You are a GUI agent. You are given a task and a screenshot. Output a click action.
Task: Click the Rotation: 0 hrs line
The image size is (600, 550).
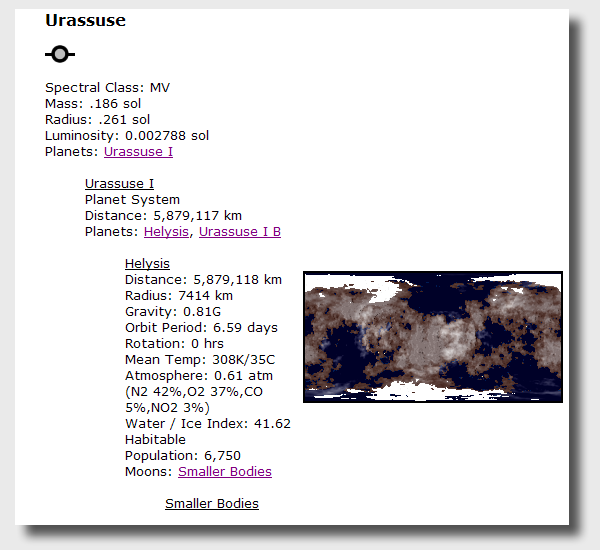[x=174, y=344]
